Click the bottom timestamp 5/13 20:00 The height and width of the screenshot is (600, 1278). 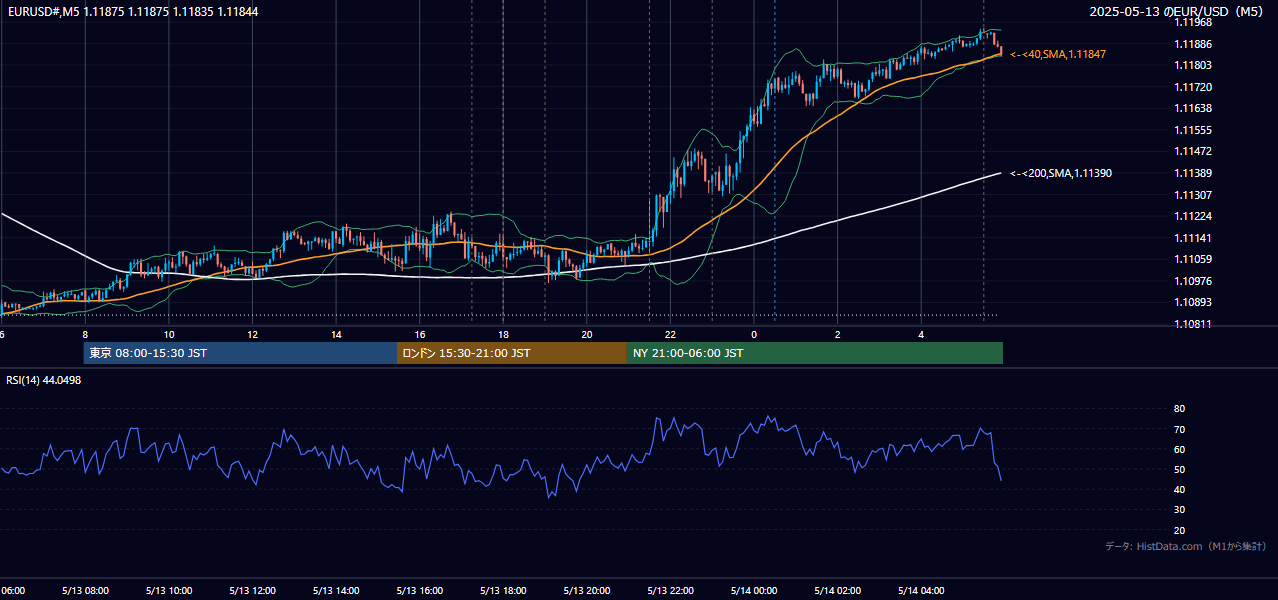coord(586,591)
